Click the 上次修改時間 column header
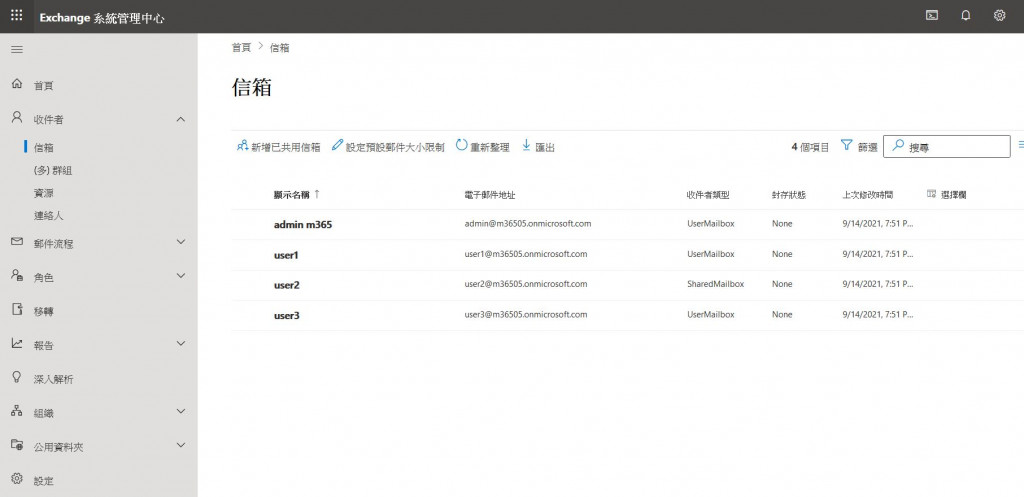This screenshot has height=497, width=1024. (x=867, y=195)
